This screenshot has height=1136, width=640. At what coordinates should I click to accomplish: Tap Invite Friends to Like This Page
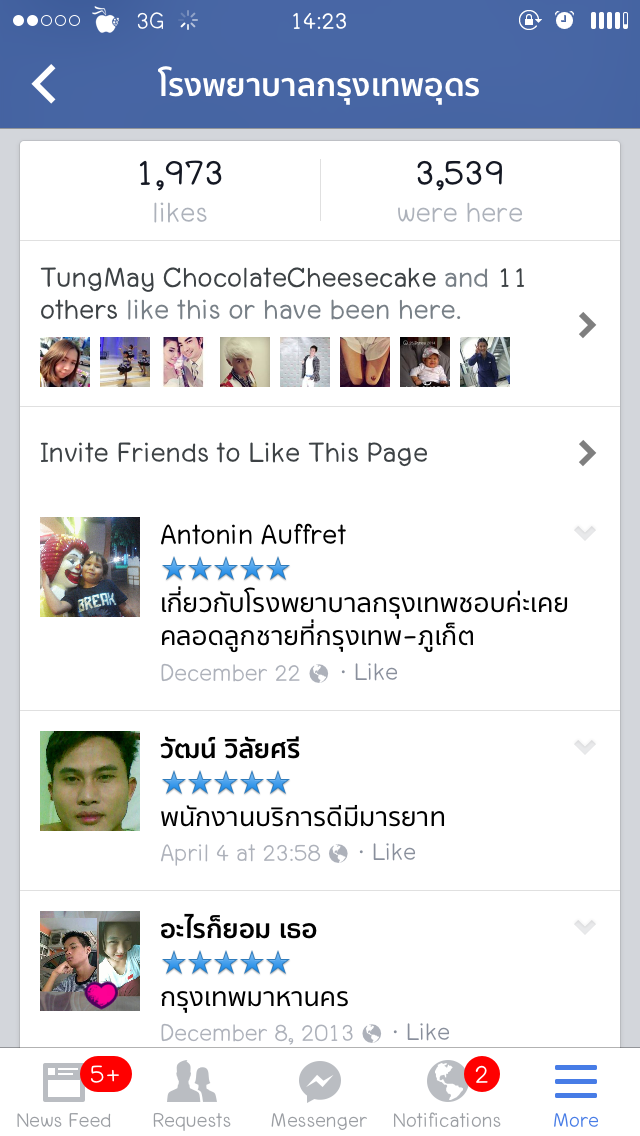pyautogui.click(x=234, y=453)
